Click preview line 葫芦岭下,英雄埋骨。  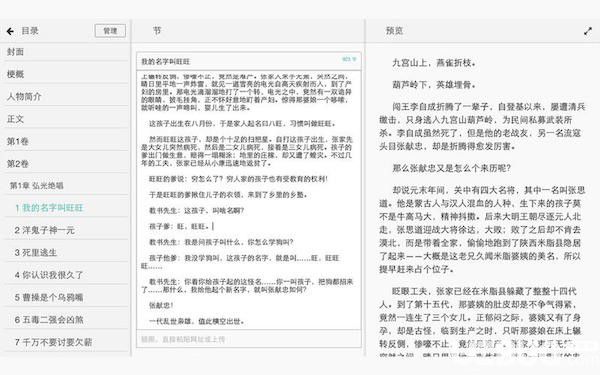[434, 85]
